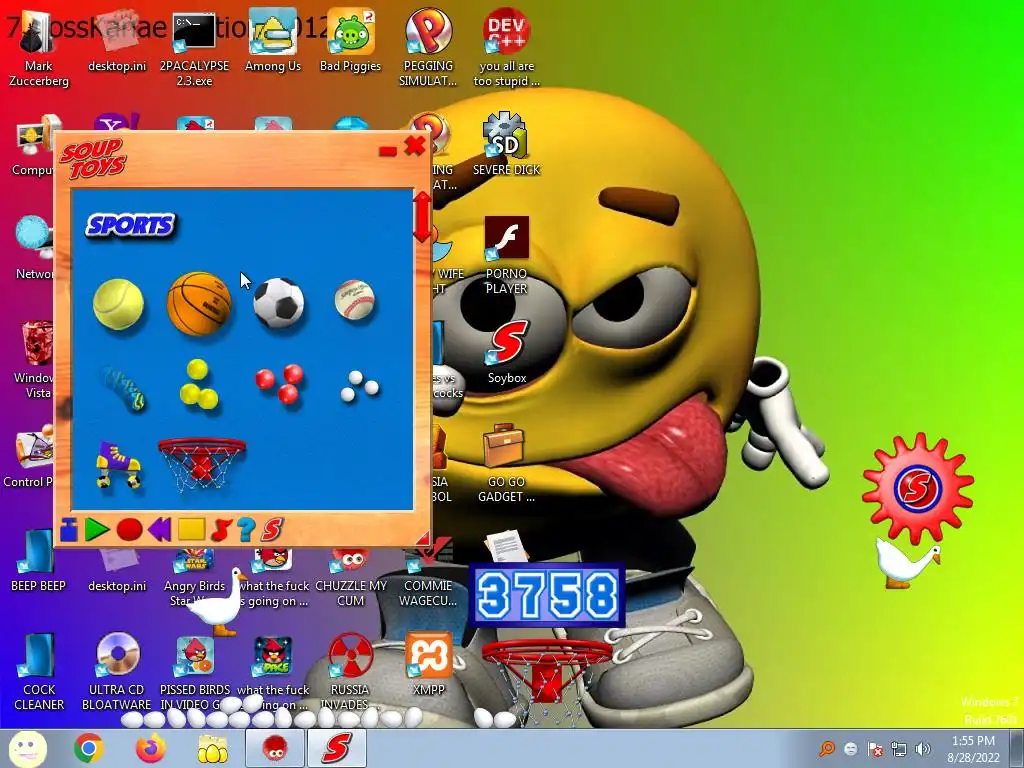This screenshot has height=768, width=1024.
Task: Click the red resize corner of Soup Toys
Action: tap(424, 539)
